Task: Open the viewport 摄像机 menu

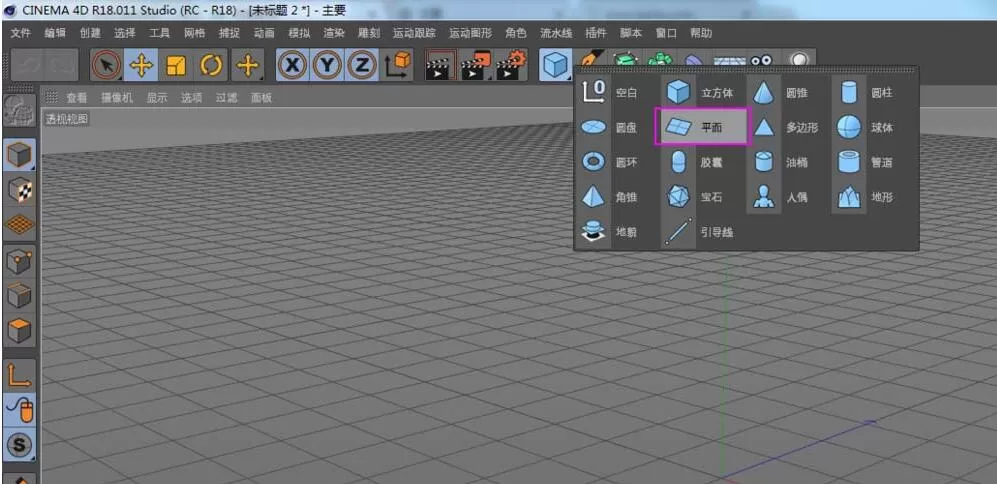Action: pos(117,98)
